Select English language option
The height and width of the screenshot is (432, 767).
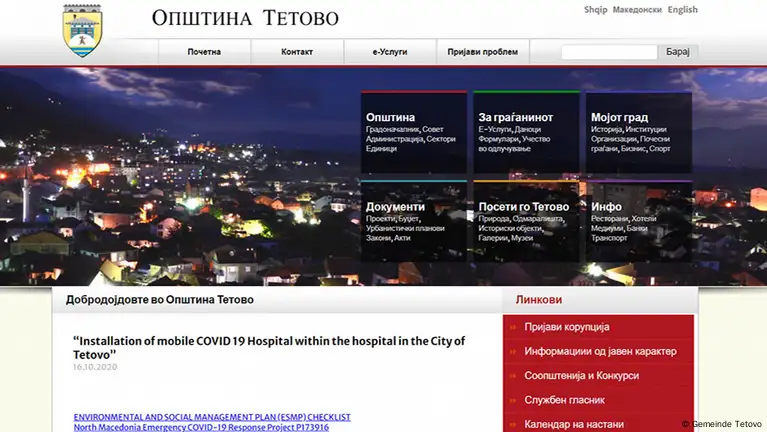click(x=683, y=10)
